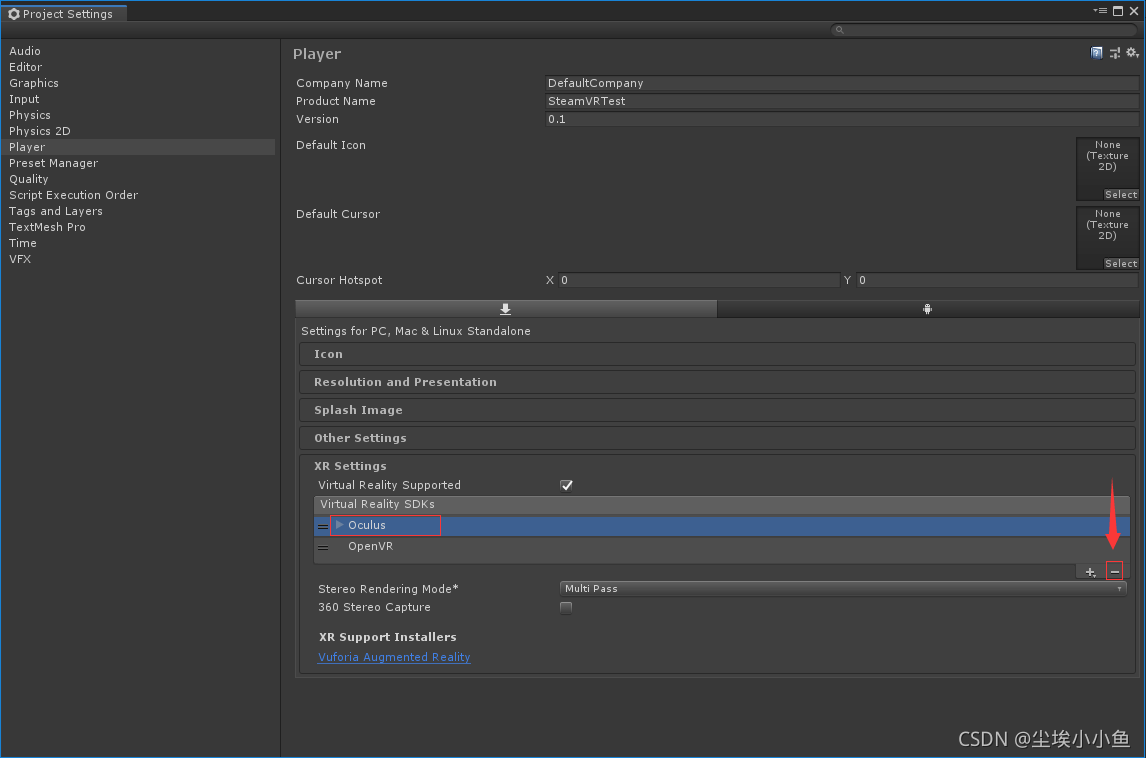The width and height of the screenshot is (1146, 758).
Task: Expand Resolution and Presentation section
Action: pyautogui.click(x=717, y=382)
